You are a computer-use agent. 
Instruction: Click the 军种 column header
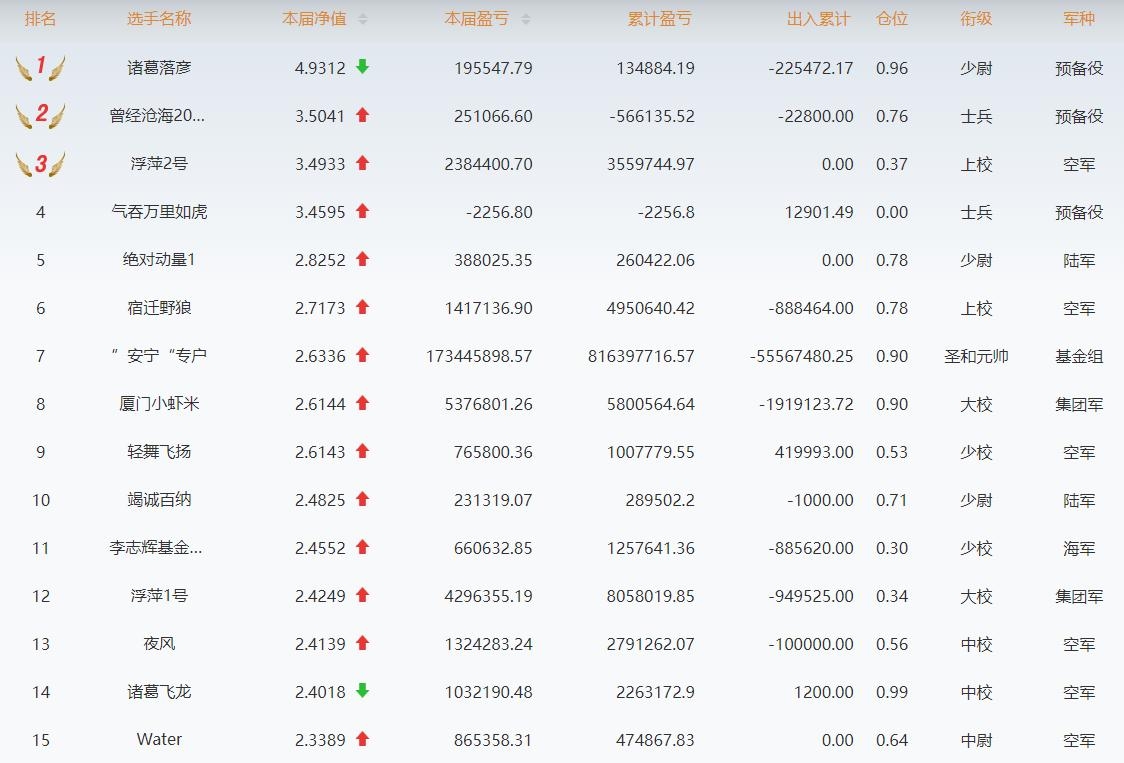click(1078, 19)
